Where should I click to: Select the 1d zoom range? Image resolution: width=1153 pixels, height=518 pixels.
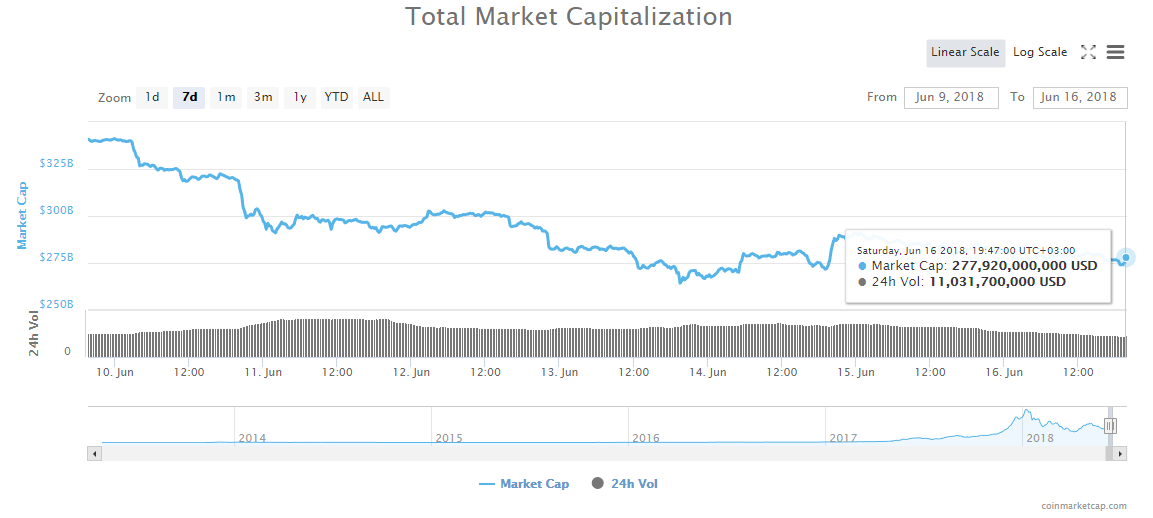pyautogui.click(x=152, y=97)
